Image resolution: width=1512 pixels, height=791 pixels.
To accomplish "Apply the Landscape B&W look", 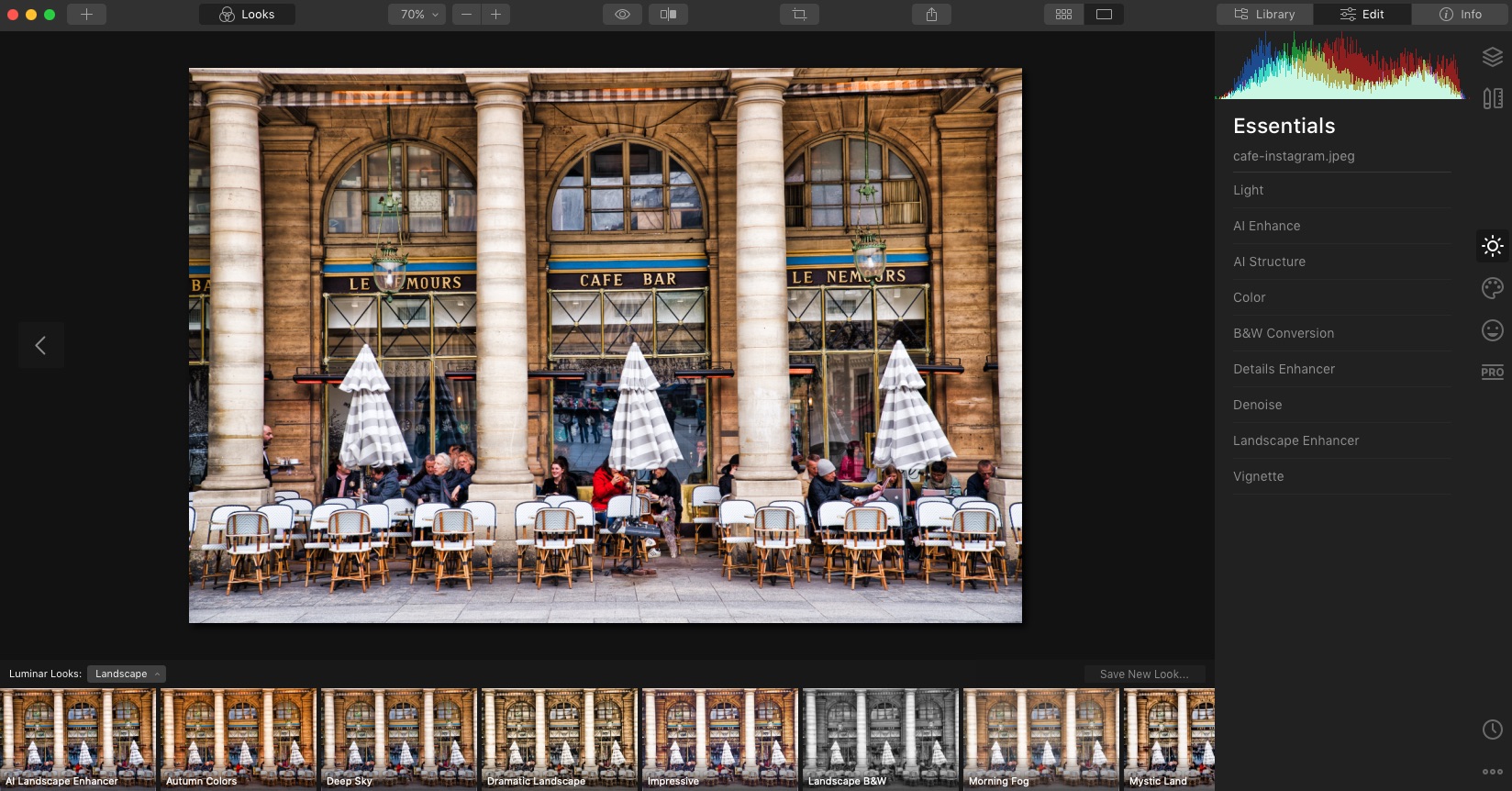I will 881,739.
